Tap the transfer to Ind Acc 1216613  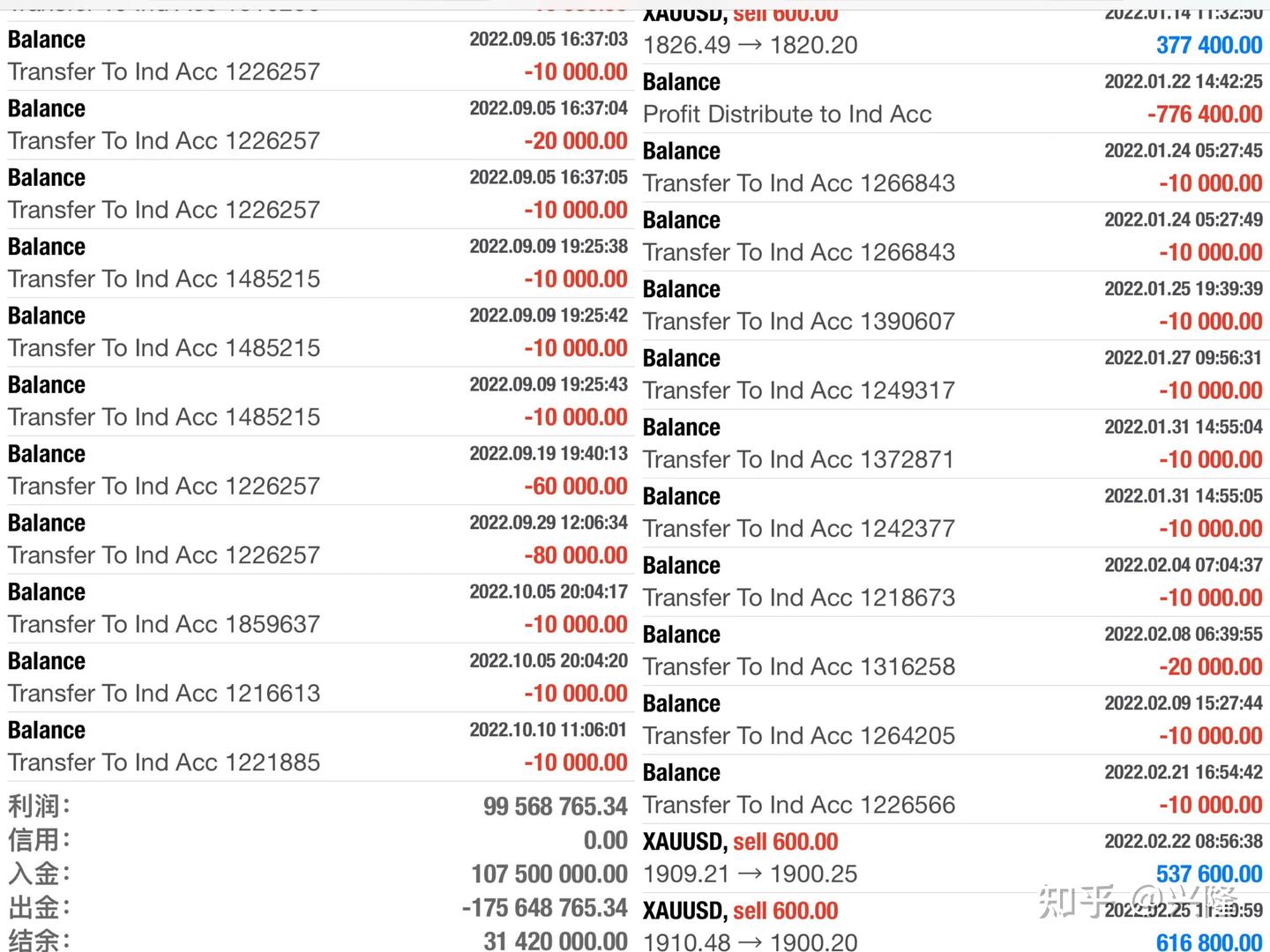[164, 693]
